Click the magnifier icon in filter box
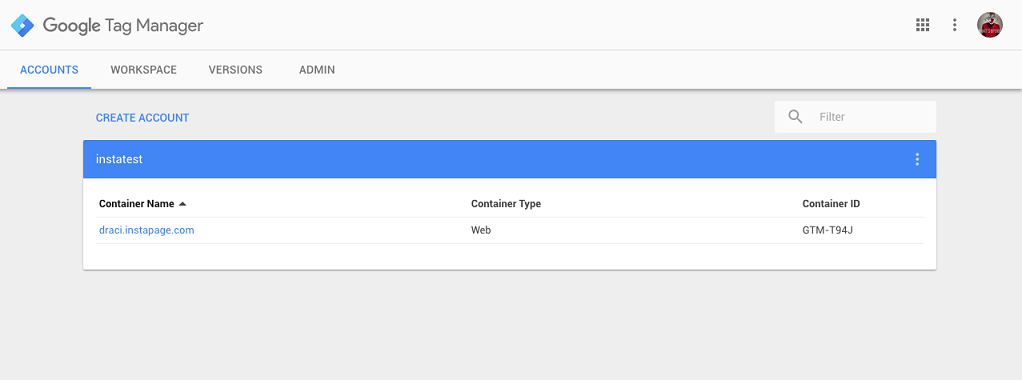 [795, 117]
